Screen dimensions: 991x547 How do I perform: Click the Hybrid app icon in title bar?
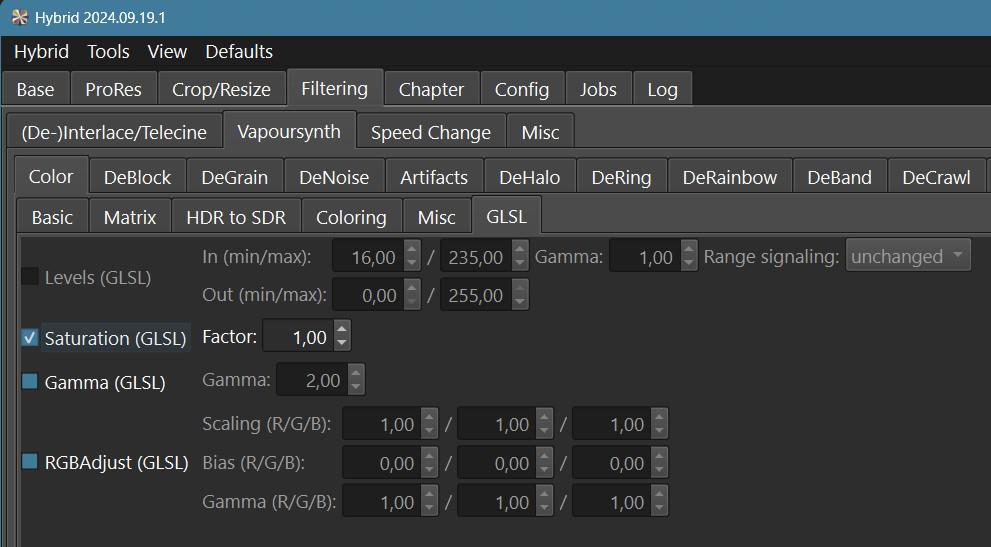point(19,18)
